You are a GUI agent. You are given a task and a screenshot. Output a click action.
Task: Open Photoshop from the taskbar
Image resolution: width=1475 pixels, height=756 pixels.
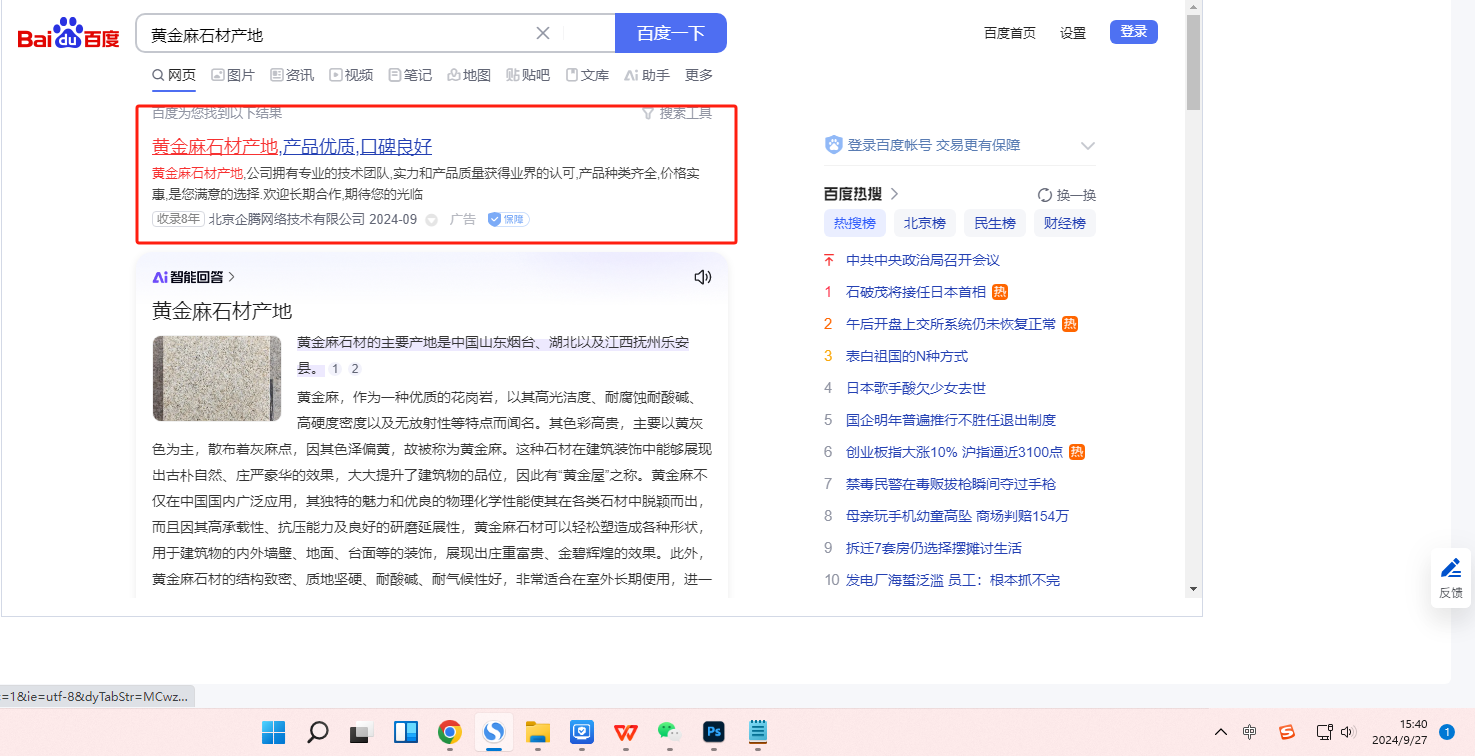[x=713, y=732]
